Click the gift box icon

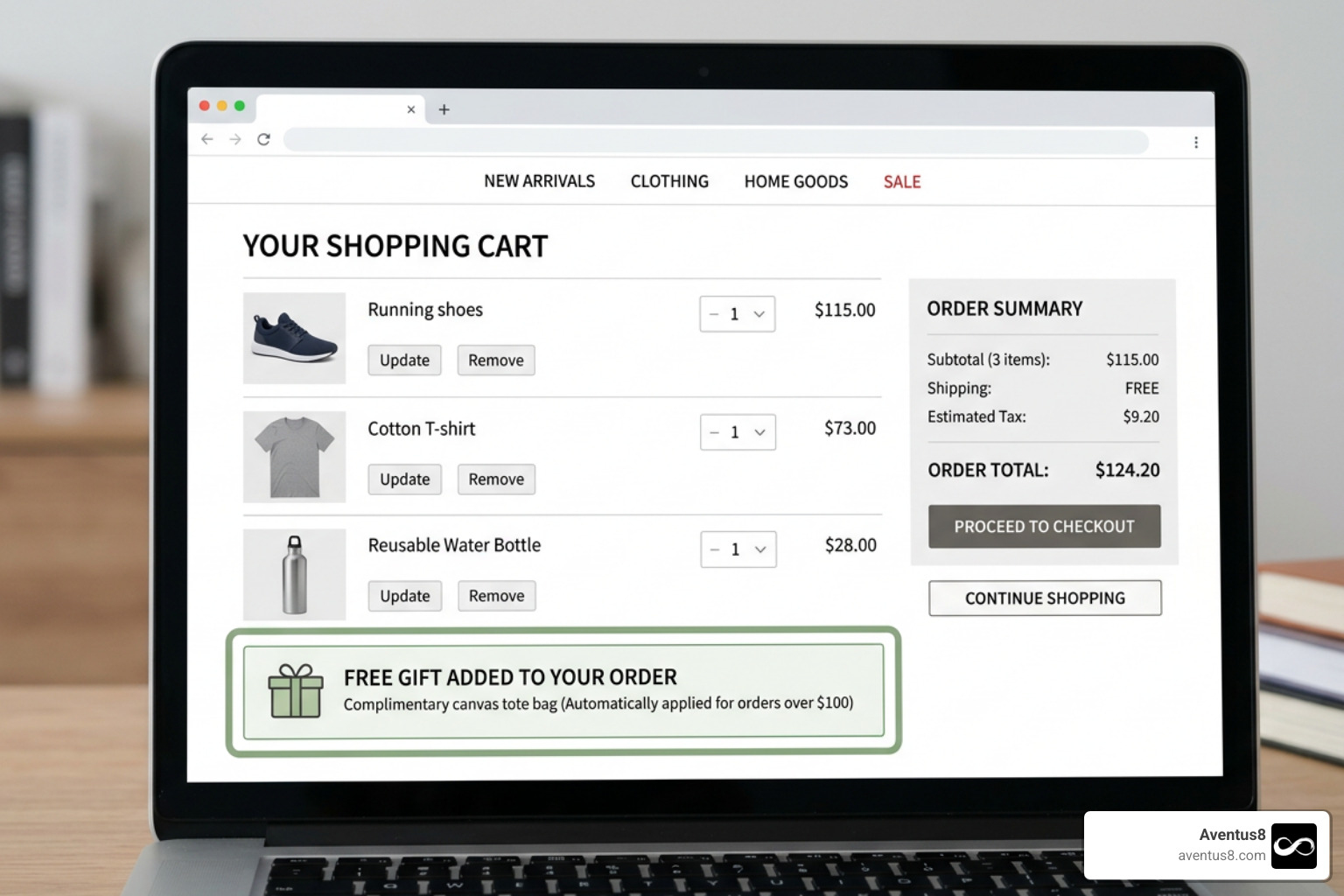pos(296,691)
